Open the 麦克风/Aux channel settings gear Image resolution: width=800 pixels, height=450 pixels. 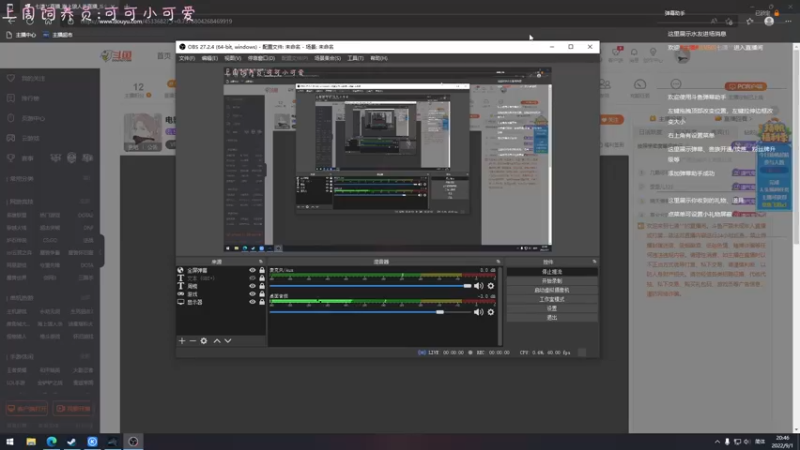[491, 286]
